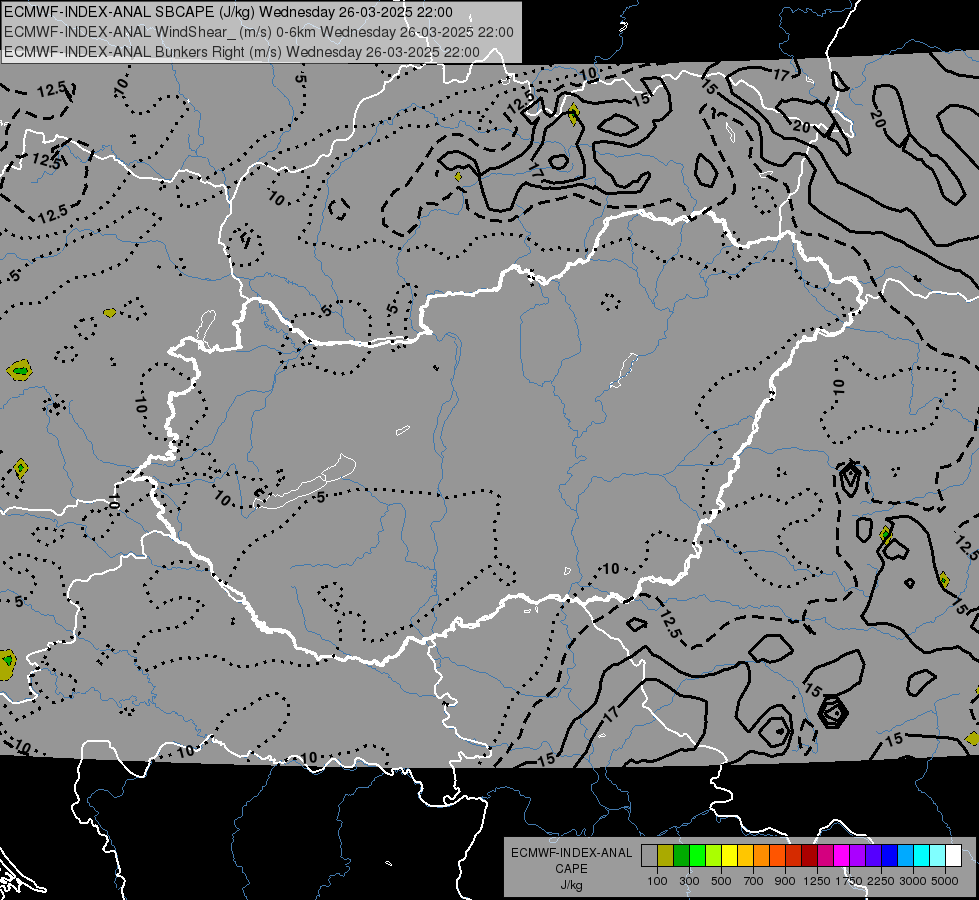Click the CAPE label in the legend
This screenshot has height=900, width=979.
571,869
